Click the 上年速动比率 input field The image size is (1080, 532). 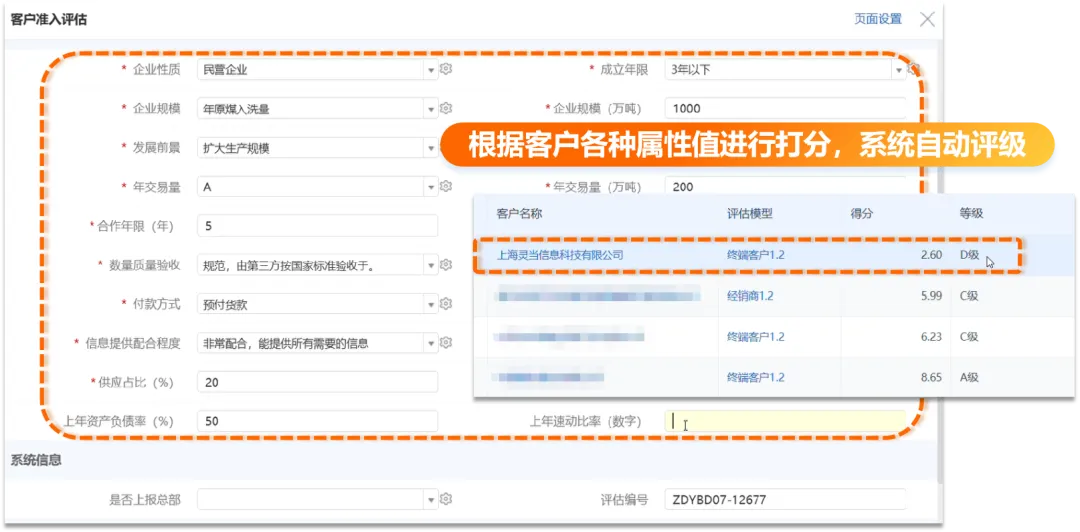click(x=785, y=421)
